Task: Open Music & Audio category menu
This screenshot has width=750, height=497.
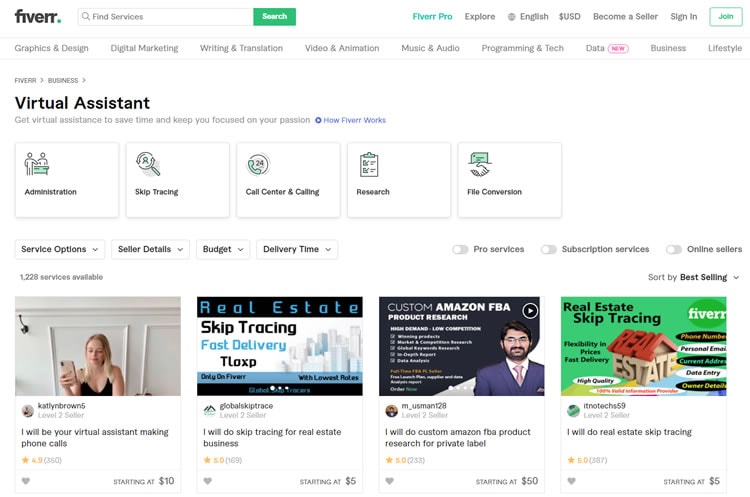Action: (x=430, y=48)
